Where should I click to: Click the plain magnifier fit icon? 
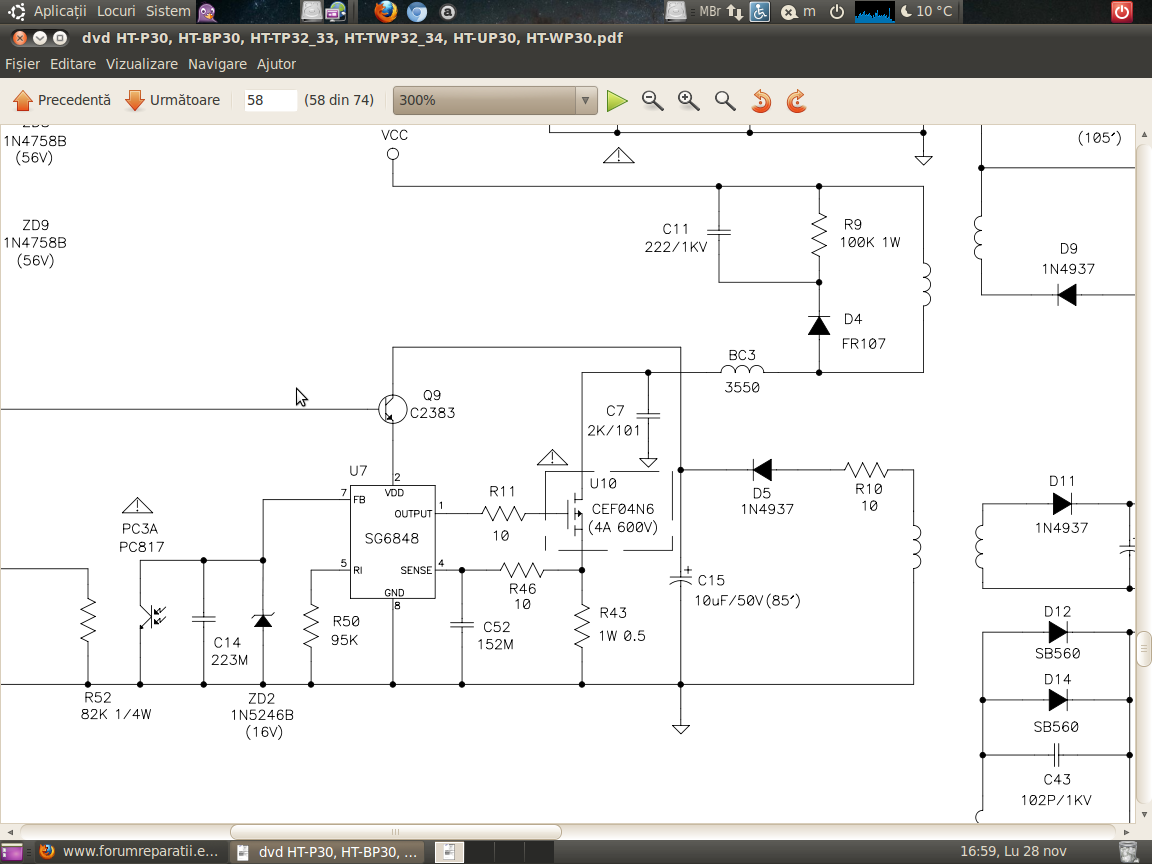pos(725,101)
